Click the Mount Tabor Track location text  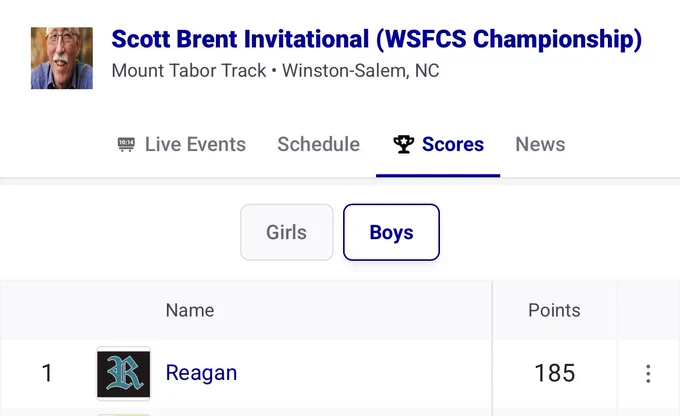(x=189, y=71)
